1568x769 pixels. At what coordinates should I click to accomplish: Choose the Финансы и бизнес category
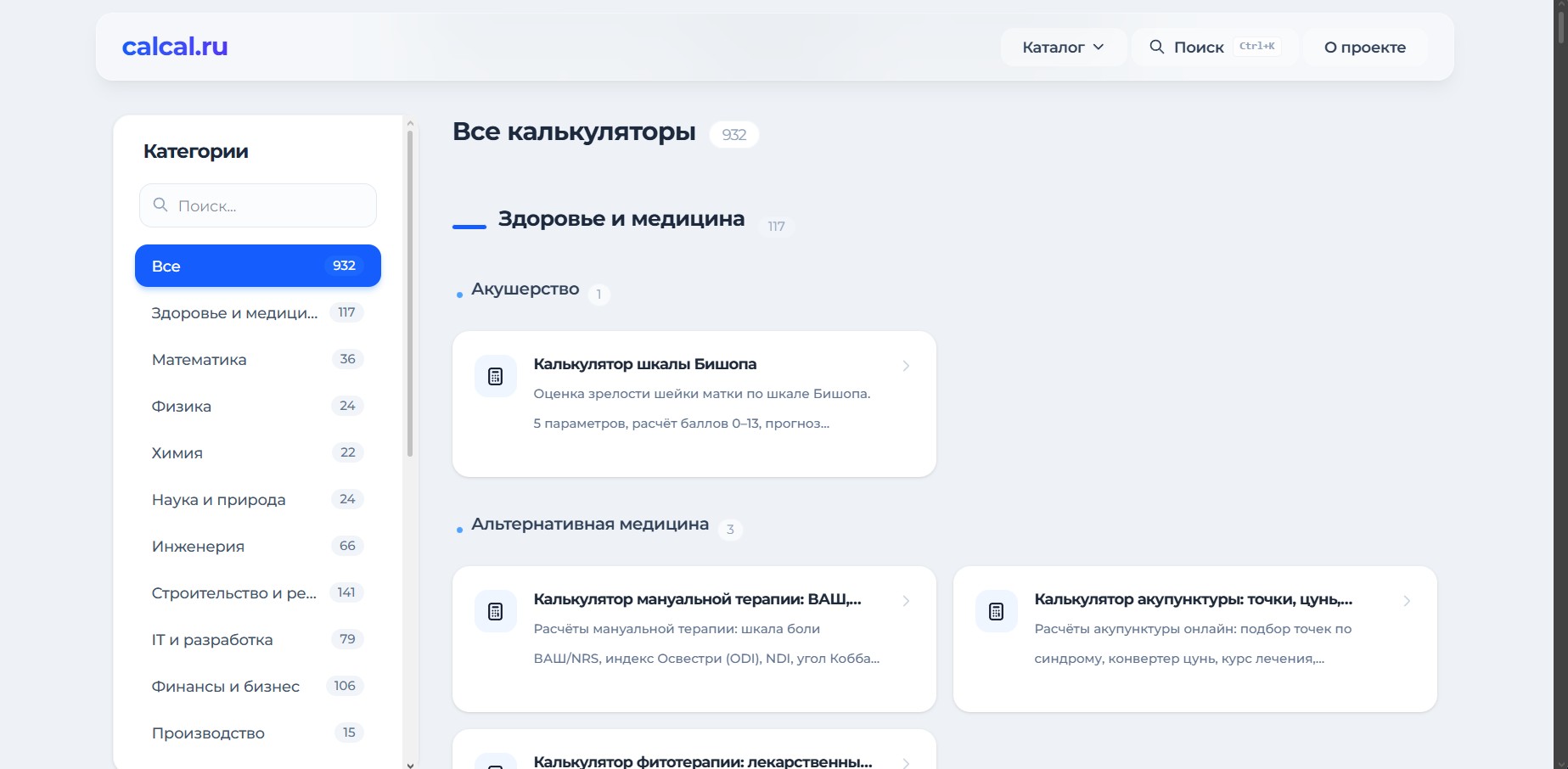226,687
